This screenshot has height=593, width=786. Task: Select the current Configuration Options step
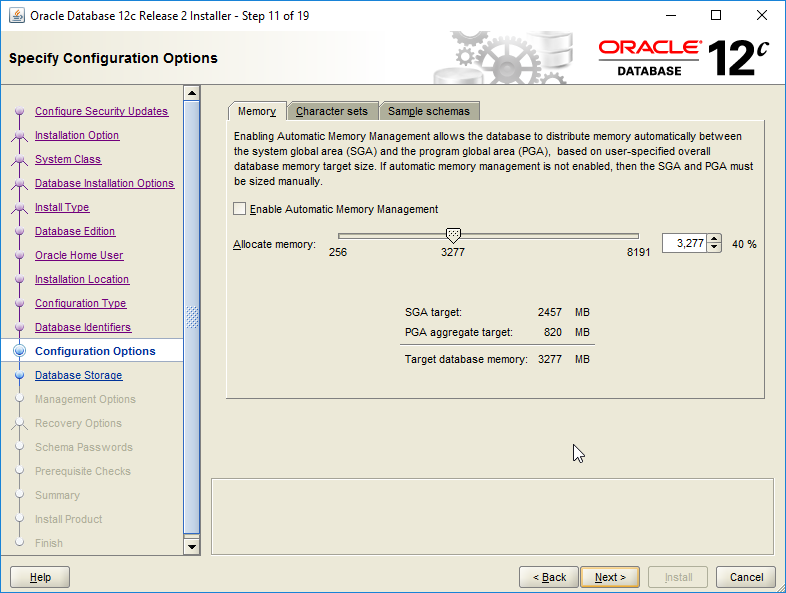point(95,351)
